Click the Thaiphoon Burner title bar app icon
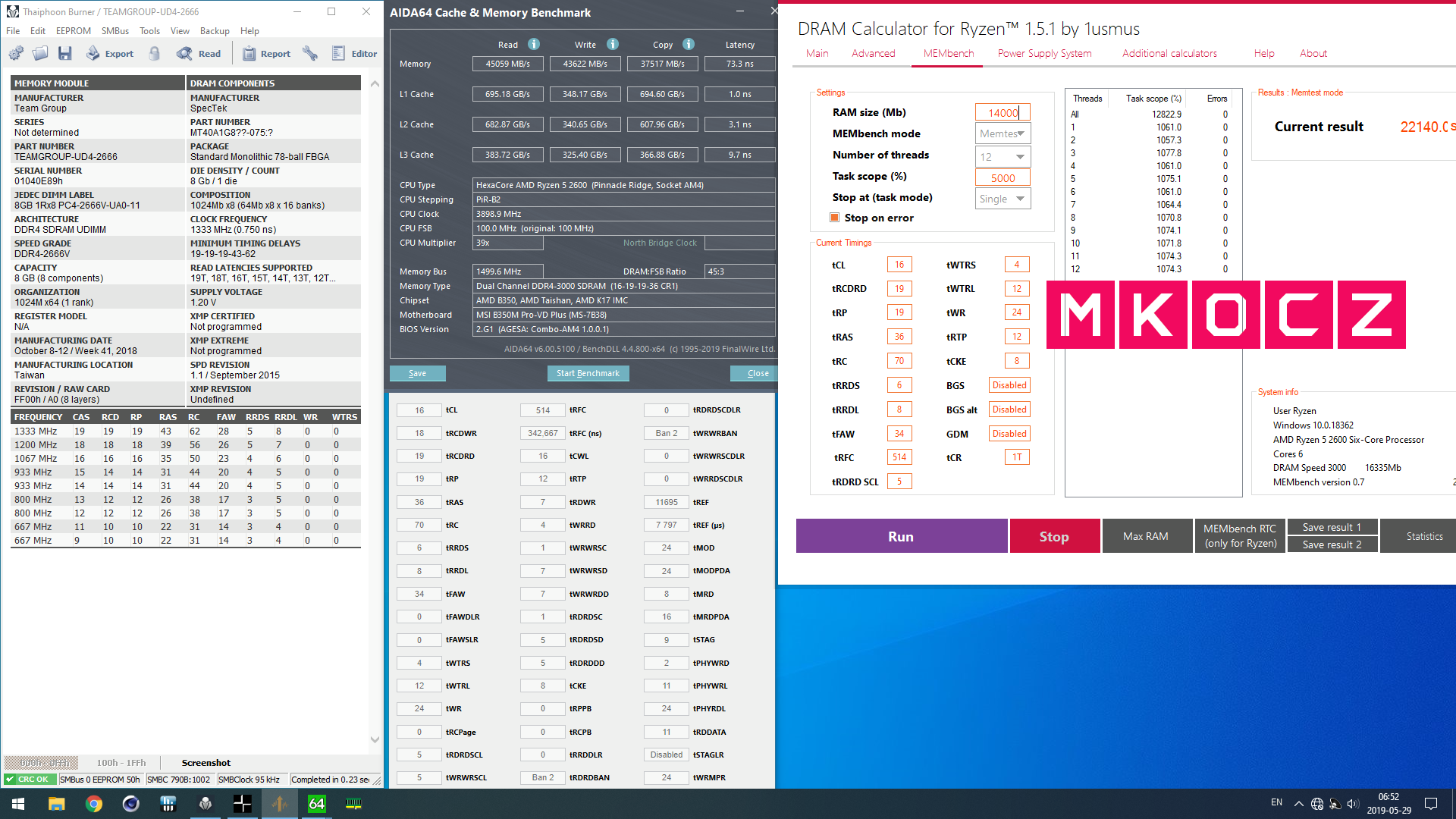The width and height of the screenshot is (1456, 819). pyautogui.click(x=12, y=11)
